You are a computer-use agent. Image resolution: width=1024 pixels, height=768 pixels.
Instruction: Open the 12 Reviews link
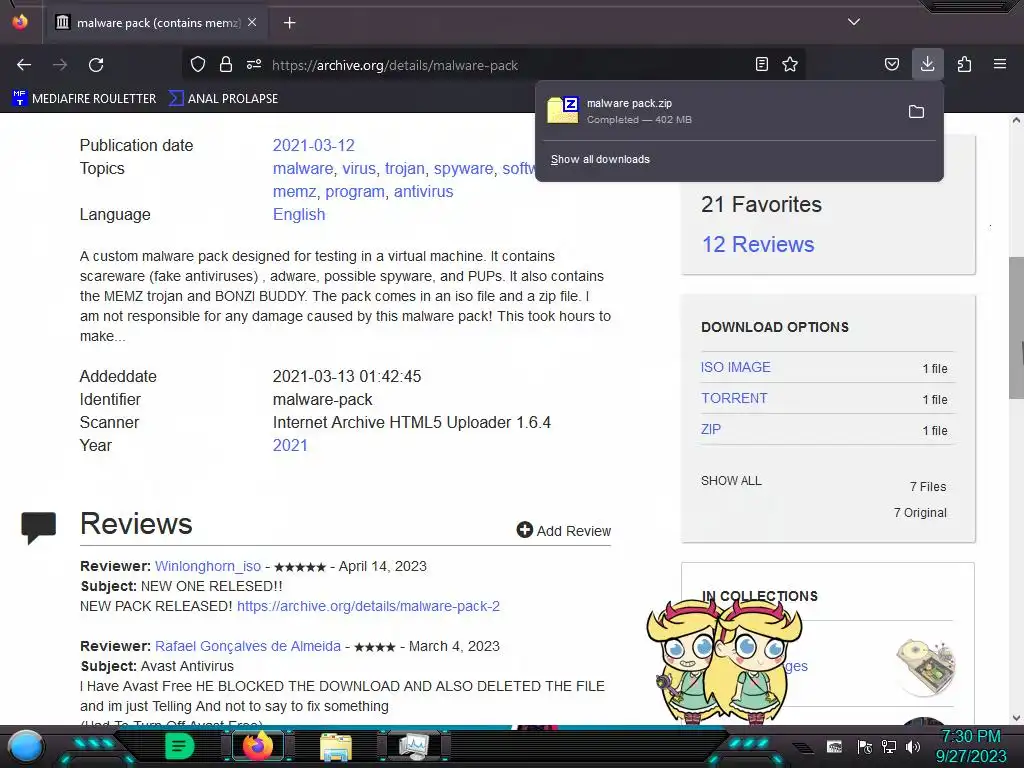(x=758, y=244)
